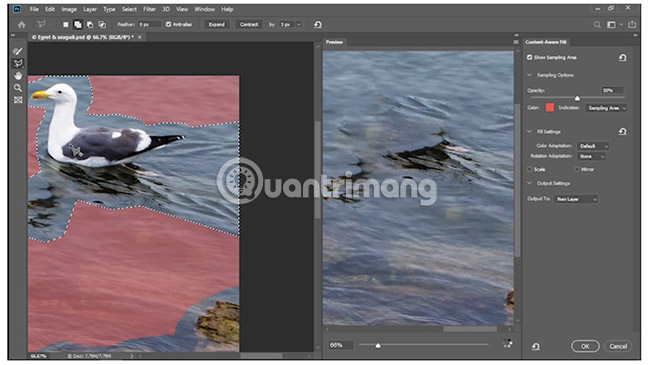The image size is (650, 365).
Task: Click the Opacity slider handle
Action: [577, 98]
